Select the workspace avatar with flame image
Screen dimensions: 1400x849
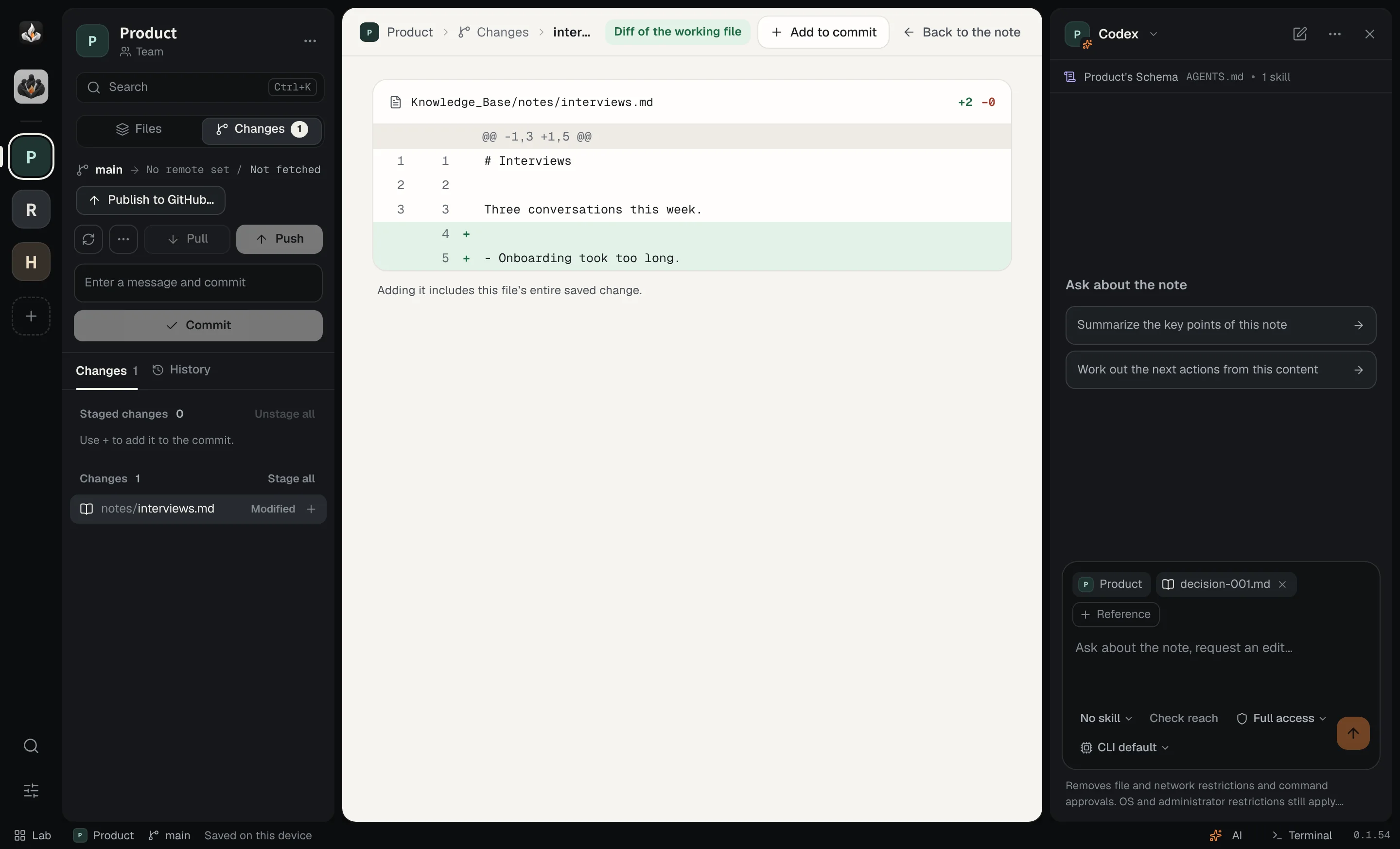[x=31, y=87]
